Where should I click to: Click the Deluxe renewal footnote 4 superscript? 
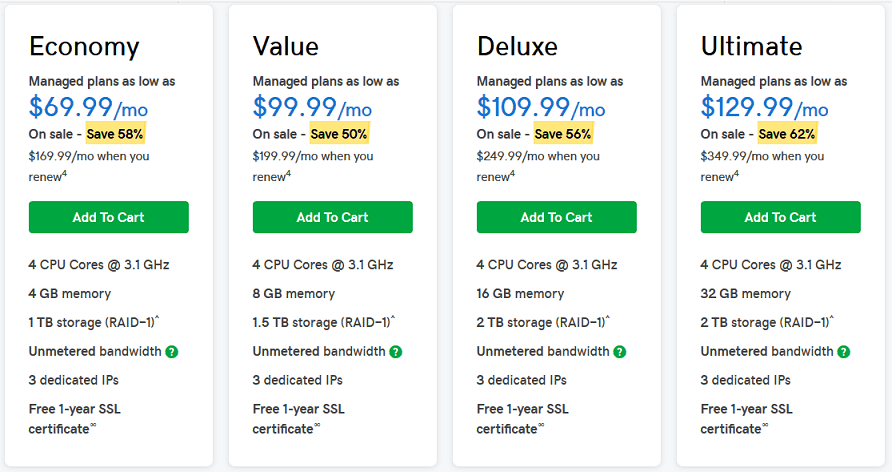coord(513,173)
